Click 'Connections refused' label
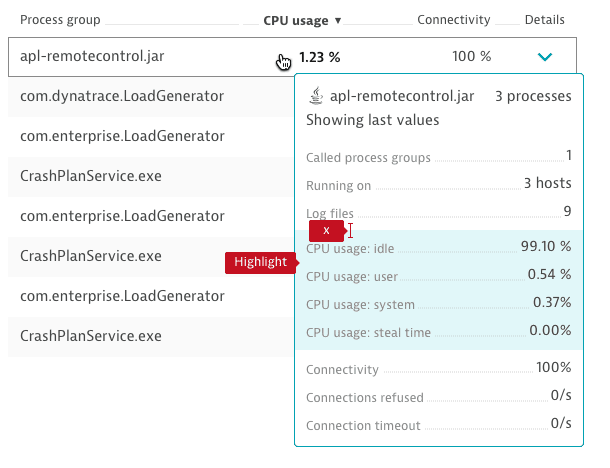Image resolution: width=610 pixels, height=468 pixels. [365, 398]
